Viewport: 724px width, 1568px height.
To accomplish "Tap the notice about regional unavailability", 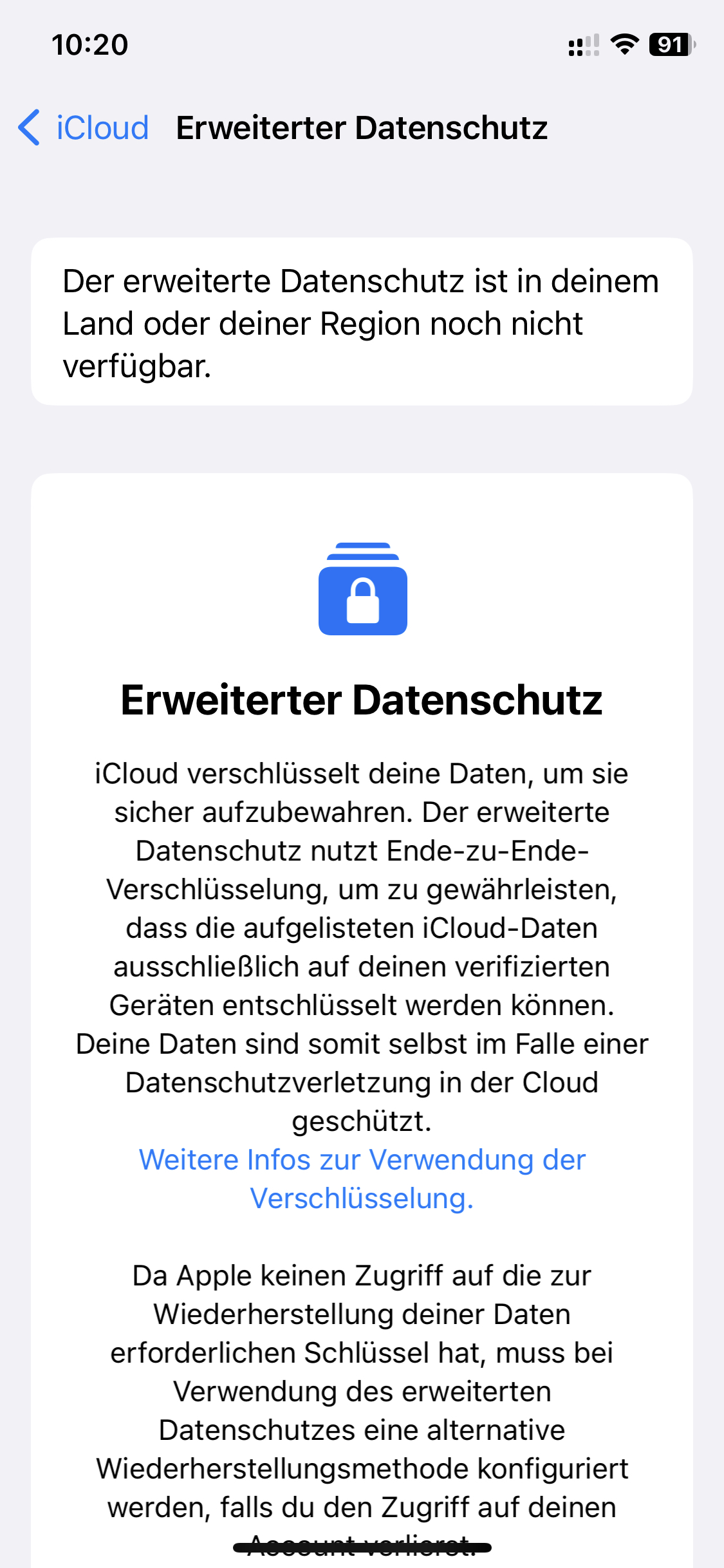I will tap(362, 322).
